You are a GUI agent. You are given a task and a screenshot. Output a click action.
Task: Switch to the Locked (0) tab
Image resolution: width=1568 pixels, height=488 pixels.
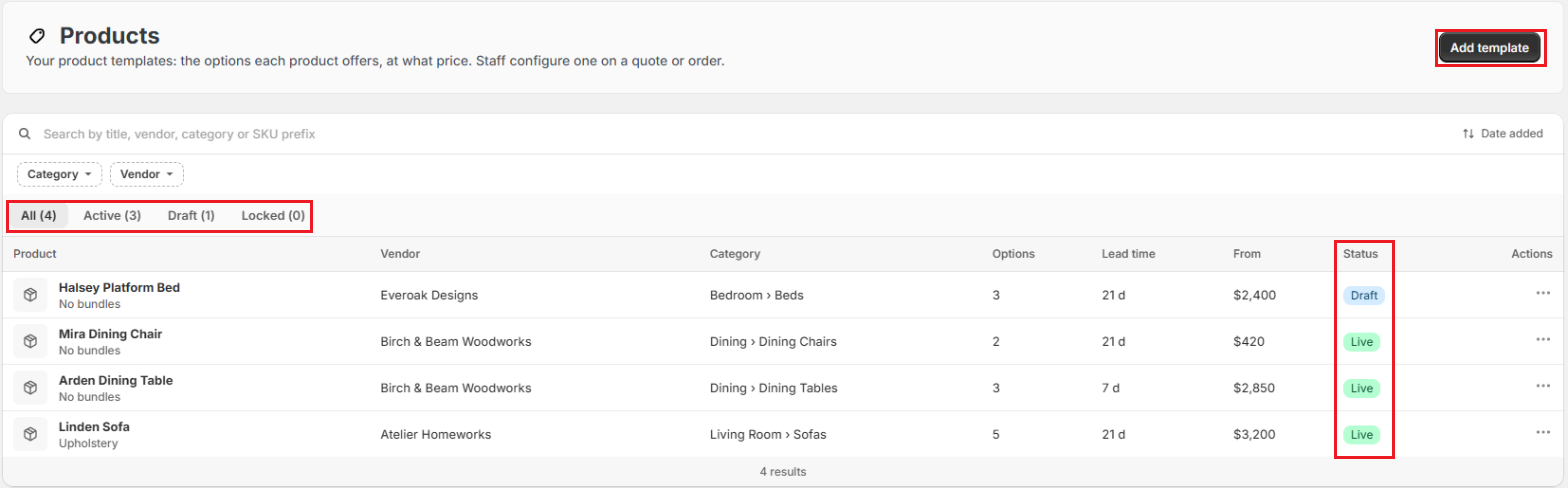click(273, 215)
